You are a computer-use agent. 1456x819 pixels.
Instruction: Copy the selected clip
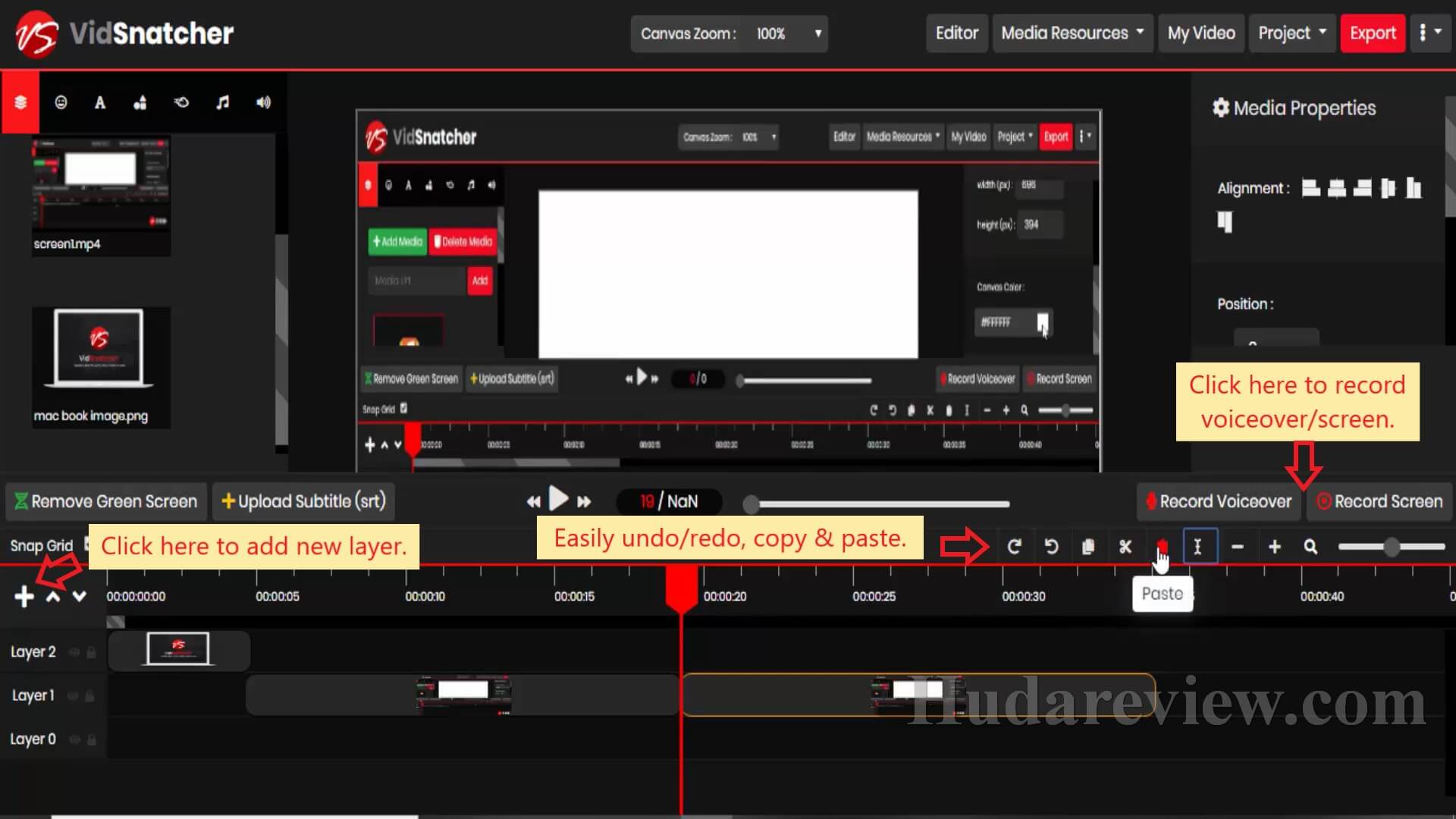[1088, 547]
